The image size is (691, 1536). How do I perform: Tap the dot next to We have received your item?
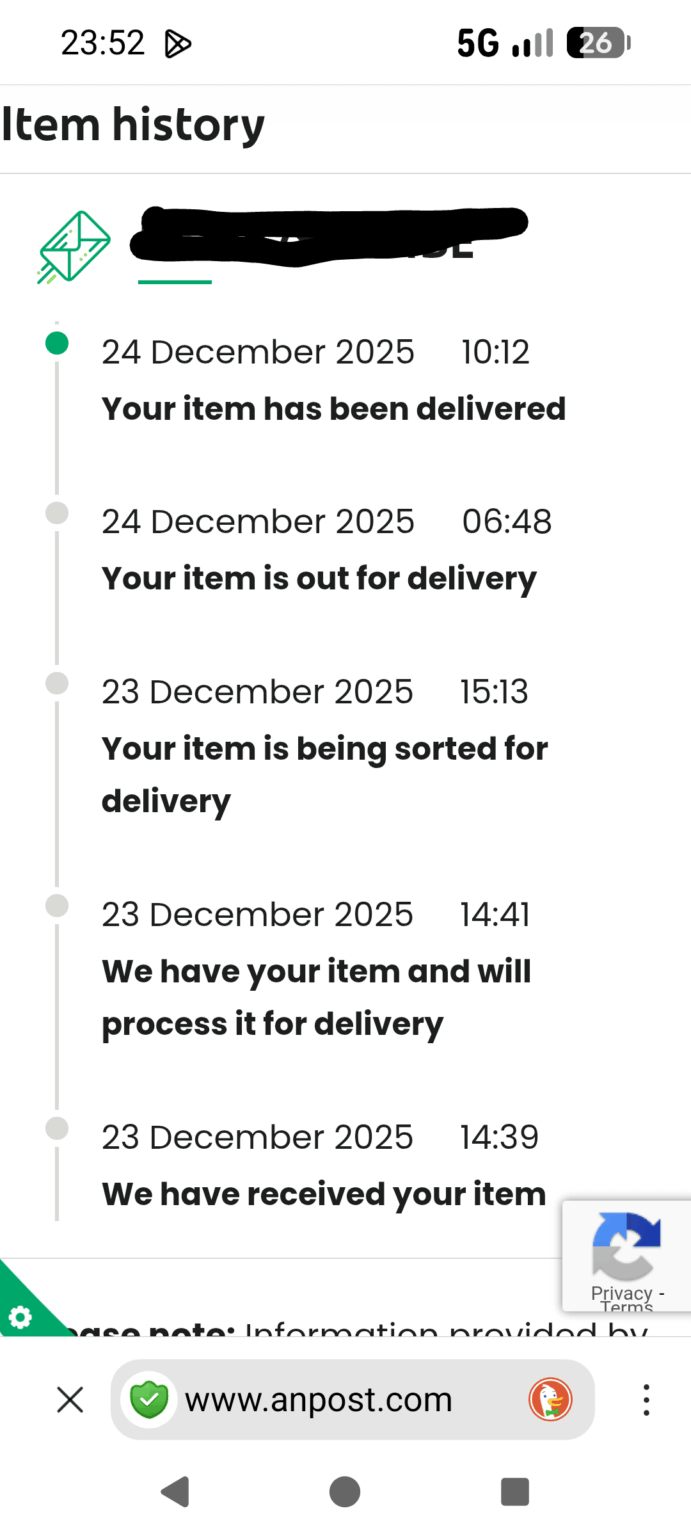57,1128
